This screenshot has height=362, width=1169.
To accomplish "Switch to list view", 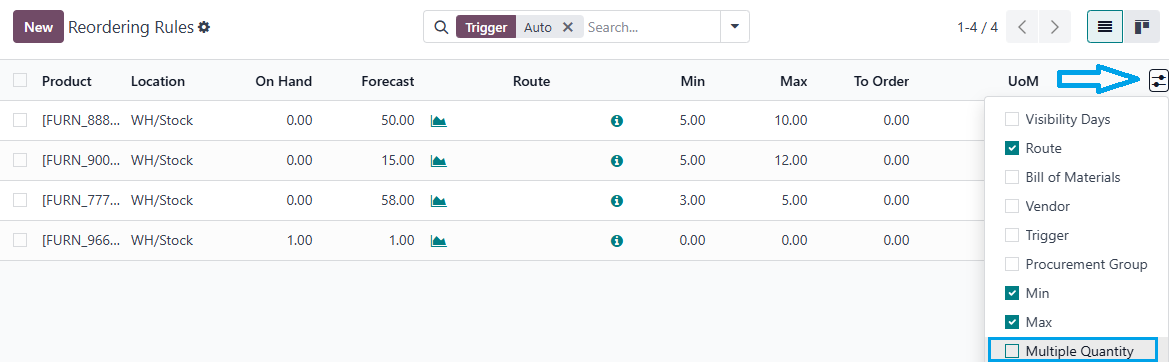I will (1105, 27).
